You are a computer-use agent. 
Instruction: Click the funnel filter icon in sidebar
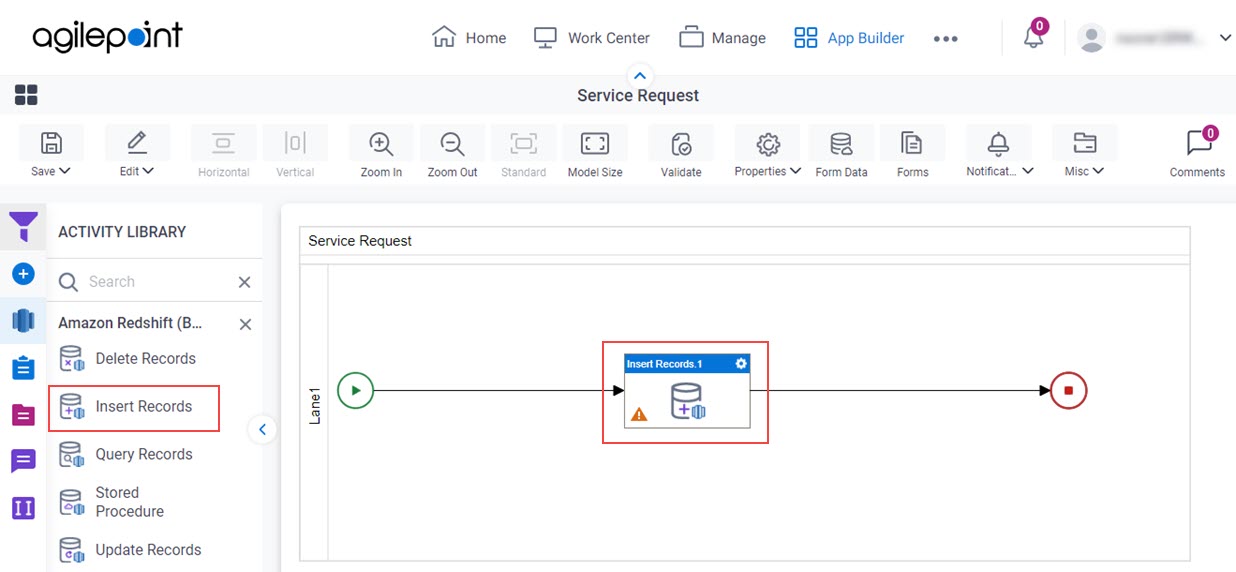(23, 227)
